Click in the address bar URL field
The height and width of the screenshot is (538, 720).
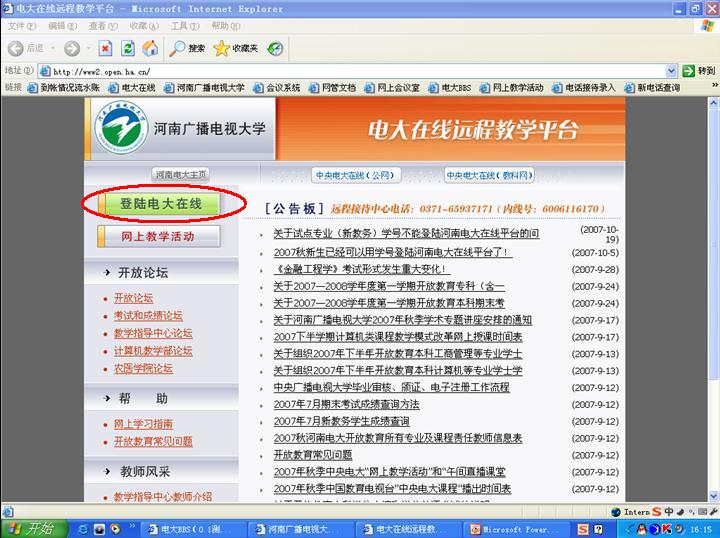pyautogui.click(x=350, y=71)
